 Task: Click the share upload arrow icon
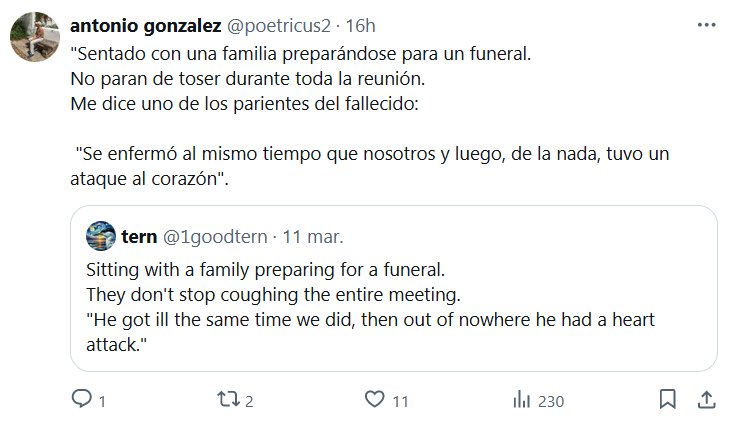point(706,400)
